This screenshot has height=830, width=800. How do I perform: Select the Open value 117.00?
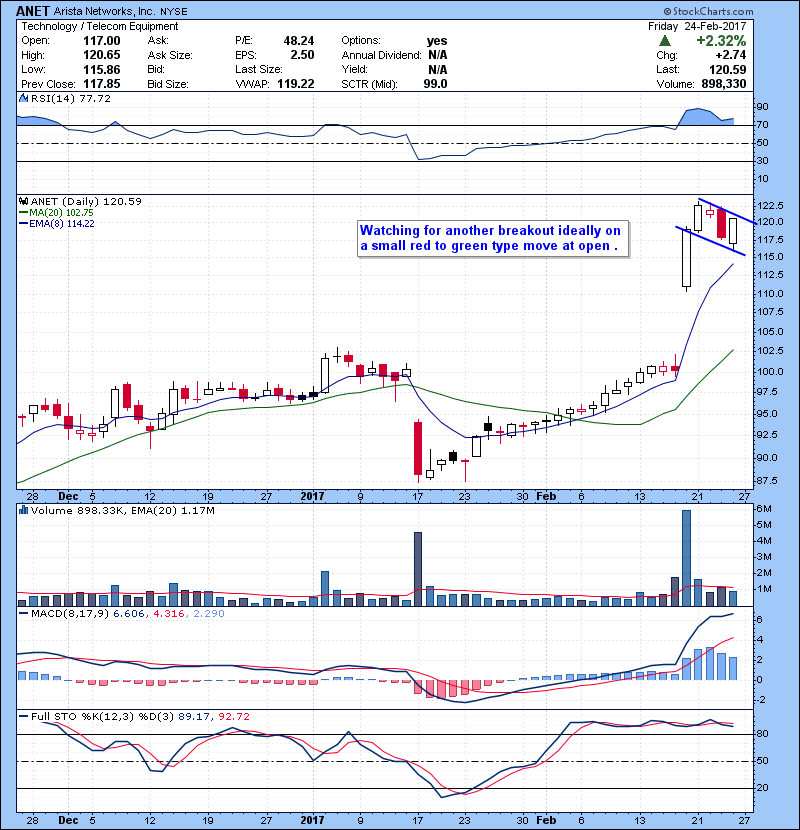tap(102, 41)
